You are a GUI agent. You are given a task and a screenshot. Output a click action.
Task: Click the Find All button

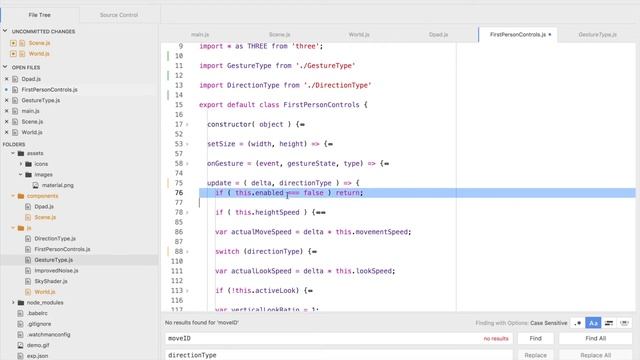pyautogui.click(x=596, y=338)
